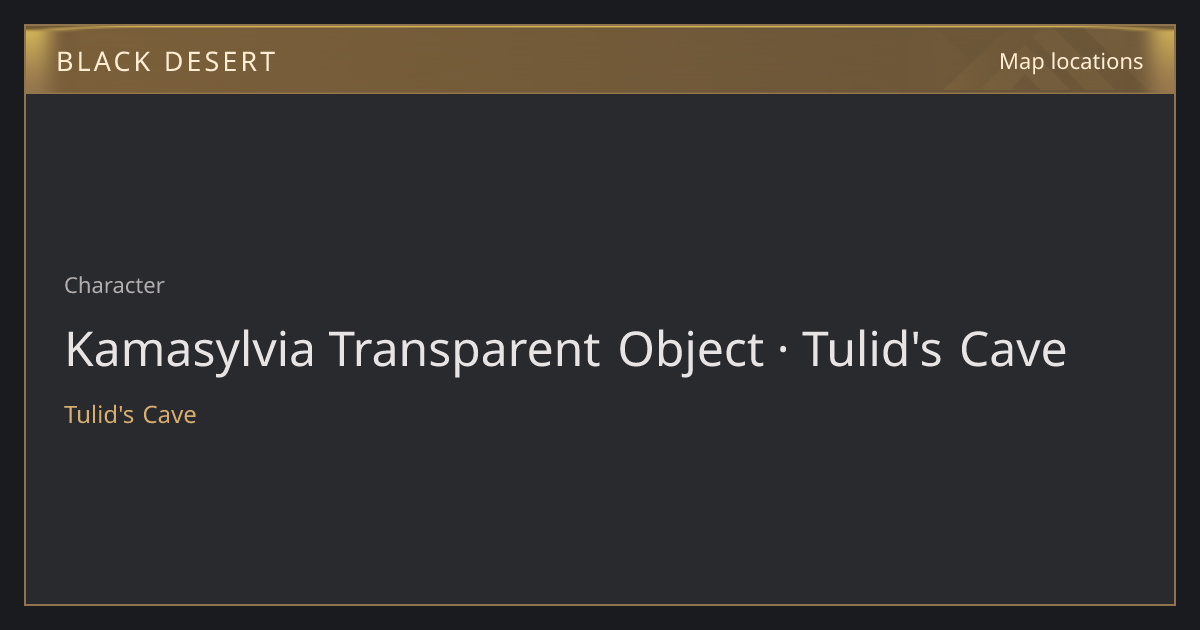Click the word DESERT in the header
1200x630 pixels.
pyautogui.click(x=219, y=62)
